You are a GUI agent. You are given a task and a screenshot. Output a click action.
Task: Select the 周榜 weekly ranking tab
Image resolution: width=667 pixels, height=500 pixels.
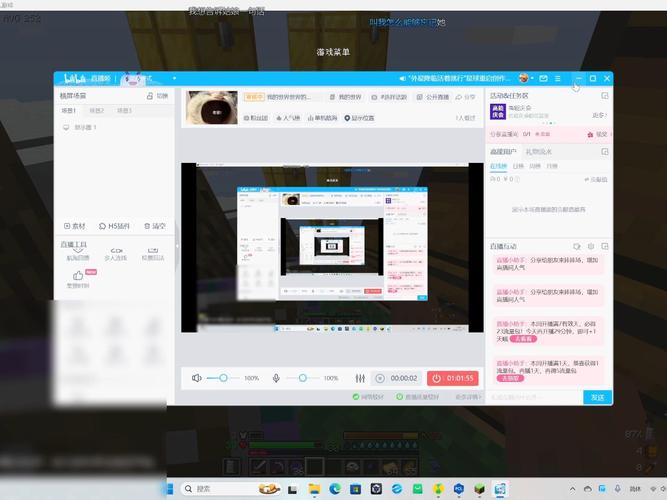[535, 166]
